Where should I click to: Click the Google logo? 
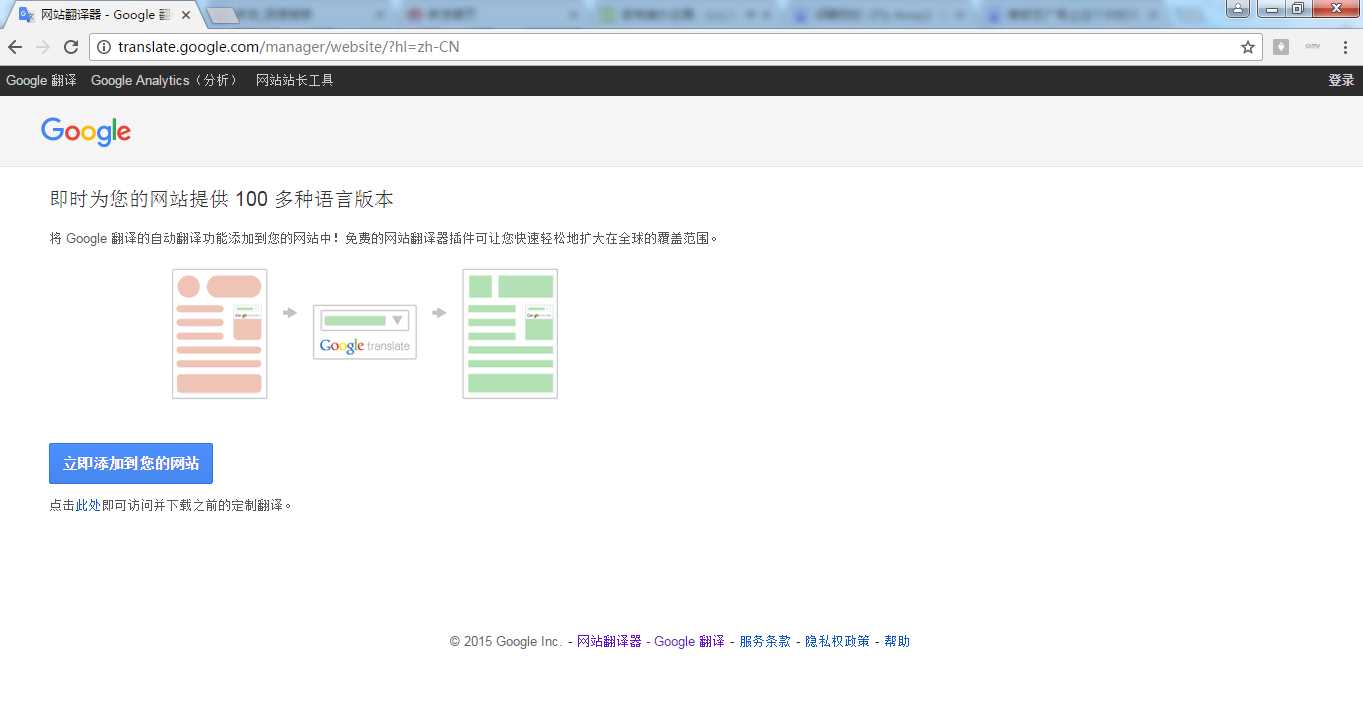click(x=86, y=132)
